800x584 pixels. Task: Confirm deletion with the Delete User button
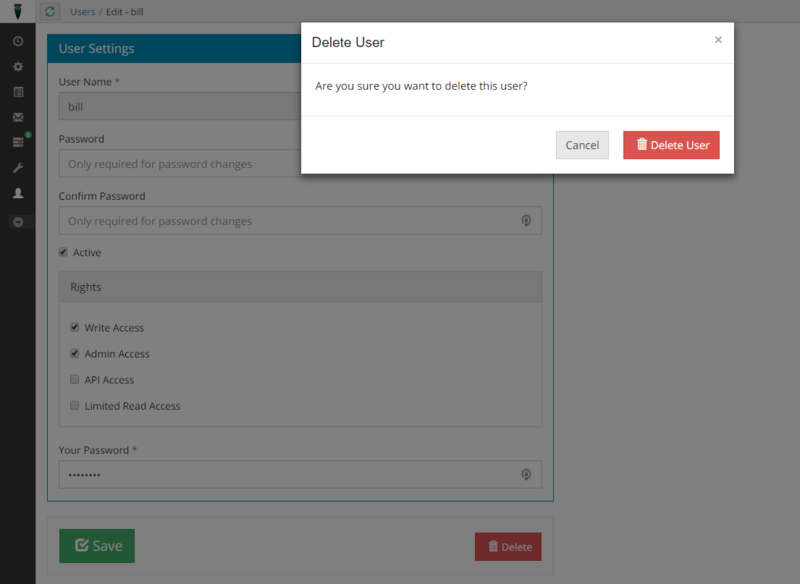[671, 144]
